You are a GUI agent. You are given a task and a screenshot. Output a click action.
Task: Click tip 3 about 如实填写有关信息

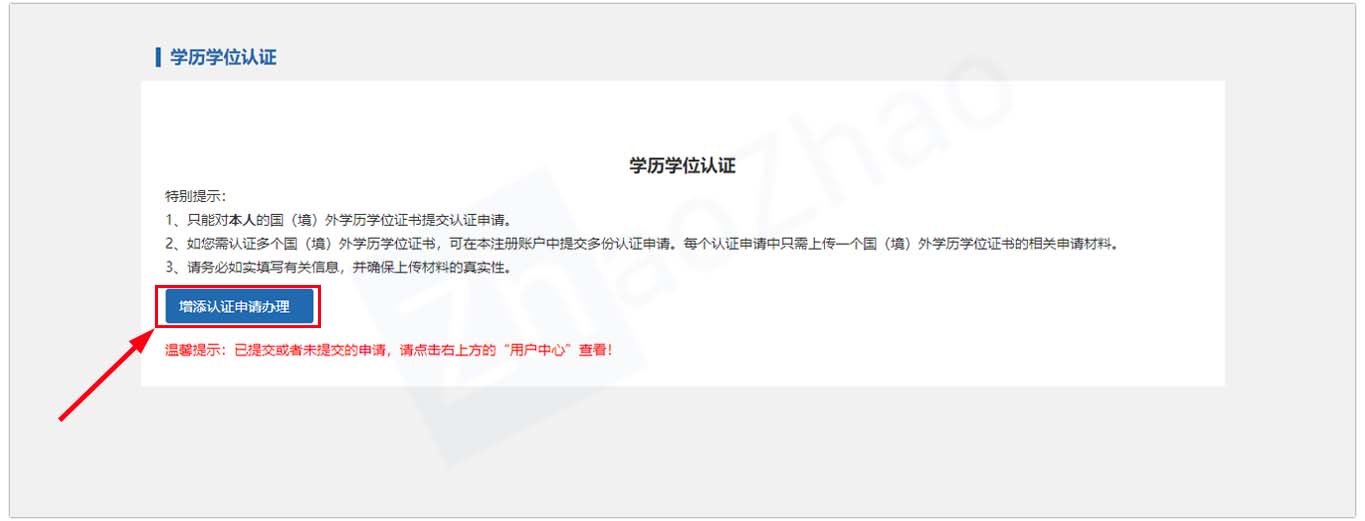(338, 268)
